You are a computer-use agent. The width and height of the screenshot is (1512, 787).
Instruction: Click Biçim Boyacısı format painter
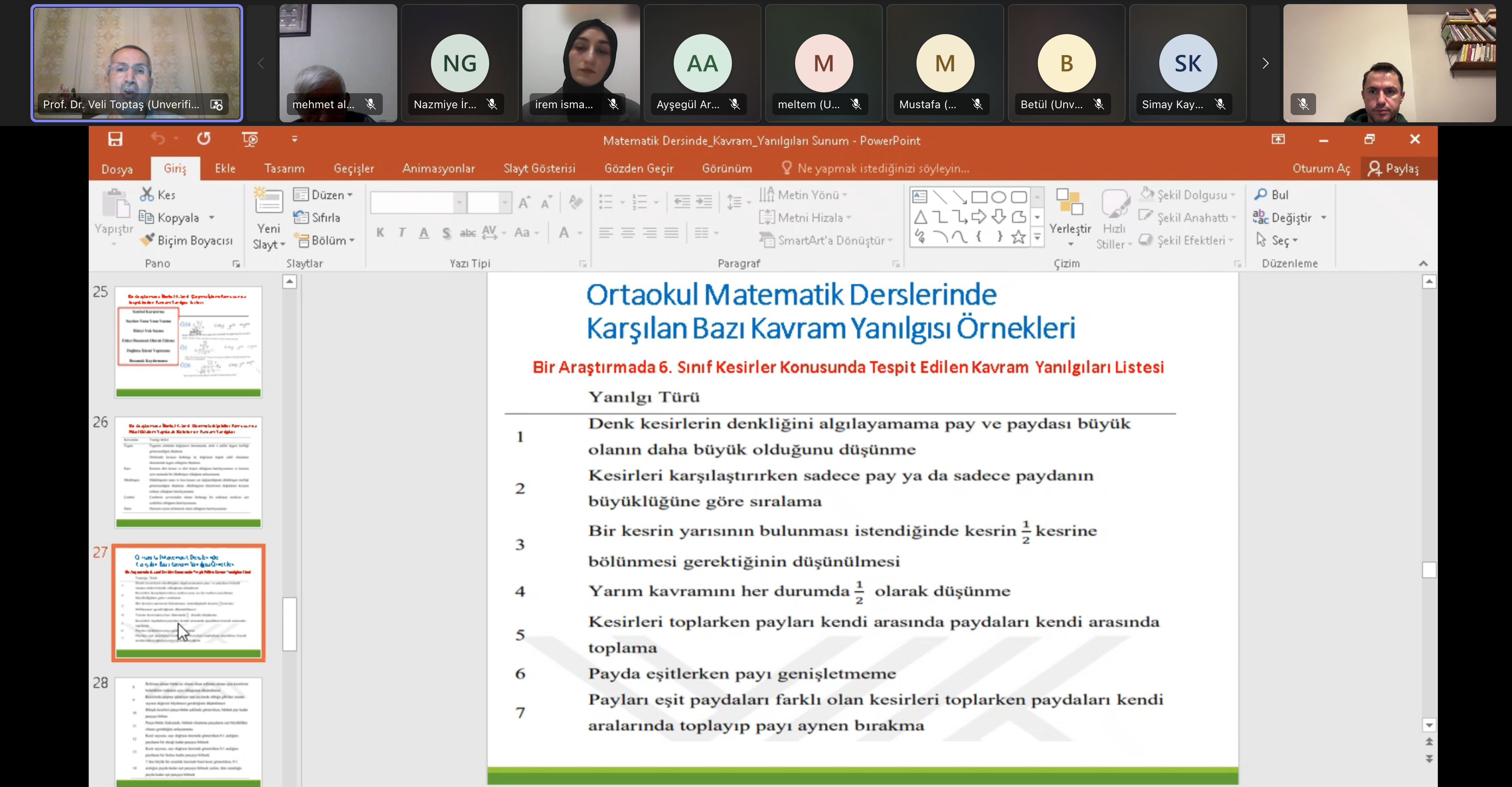click(x=187, y=240)
